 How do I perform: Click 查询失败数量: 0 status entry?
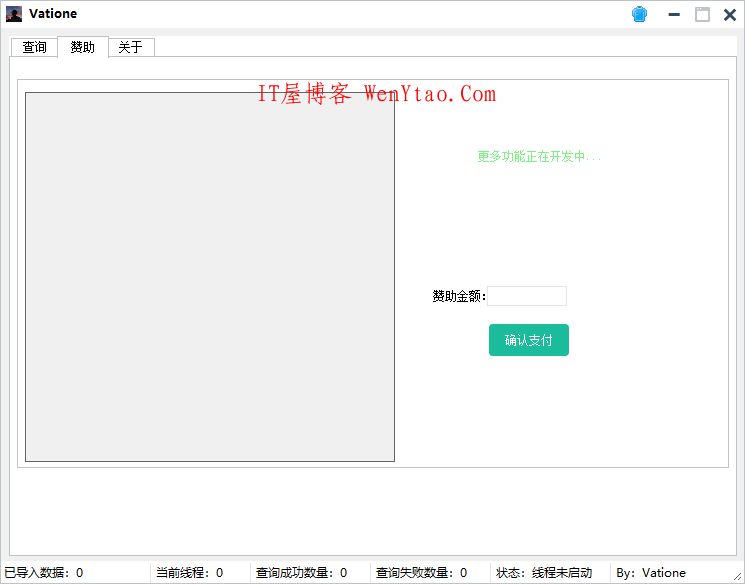(421, 573)
